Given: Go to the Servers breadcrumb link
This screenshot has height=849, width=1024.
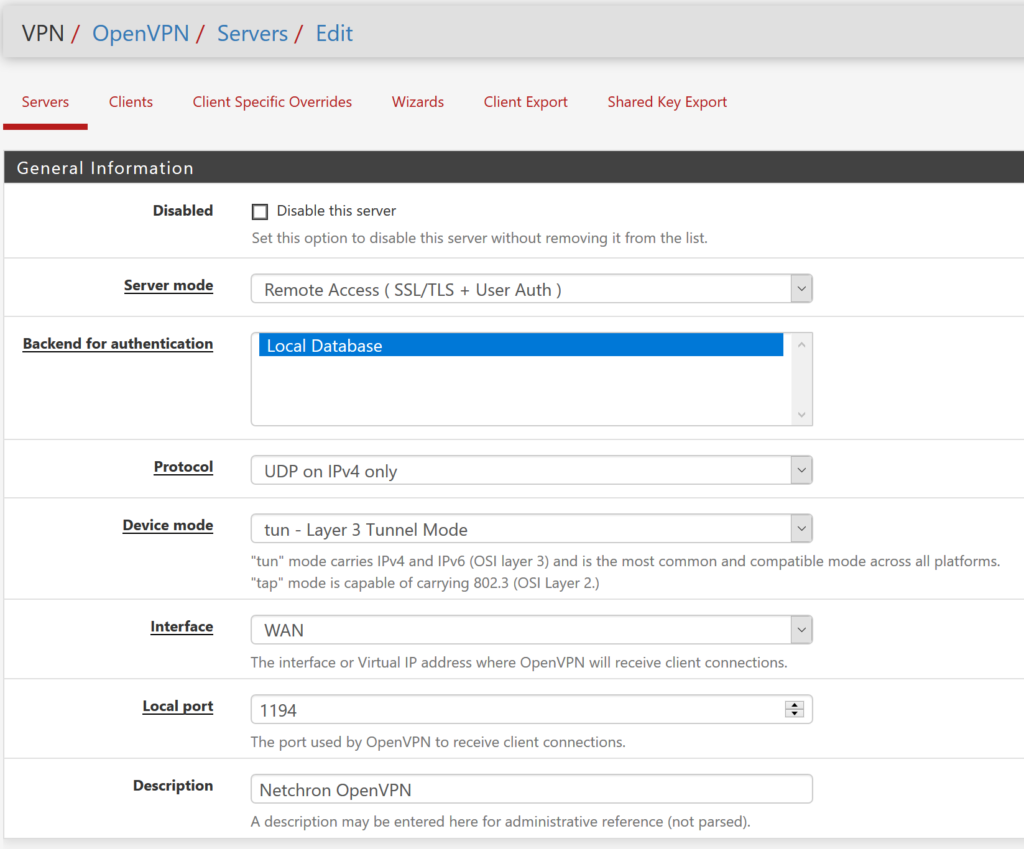Looking at the screenshot, I should (x=252, y=33).
